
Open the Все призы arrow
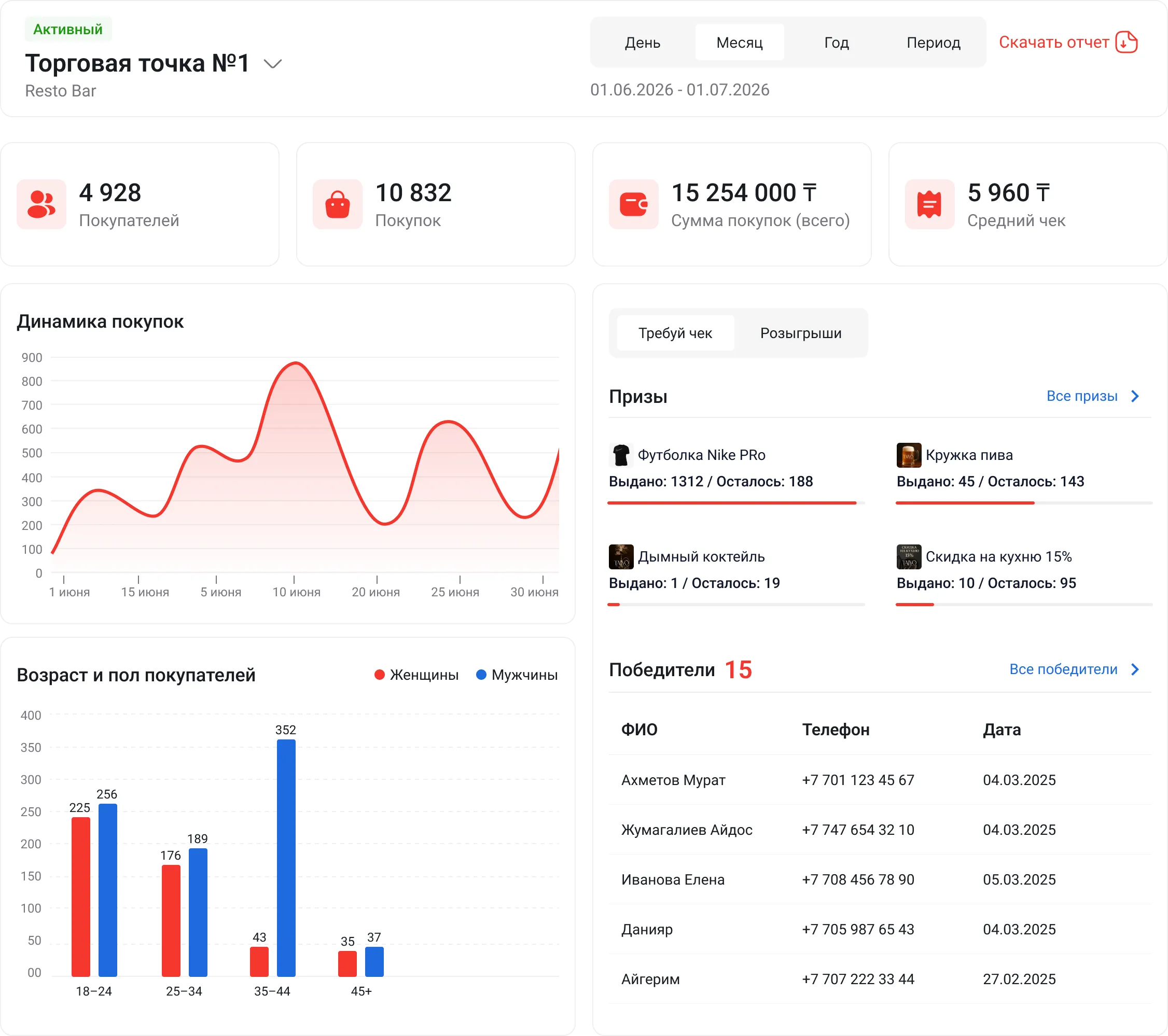click(x=1135, y=396)
